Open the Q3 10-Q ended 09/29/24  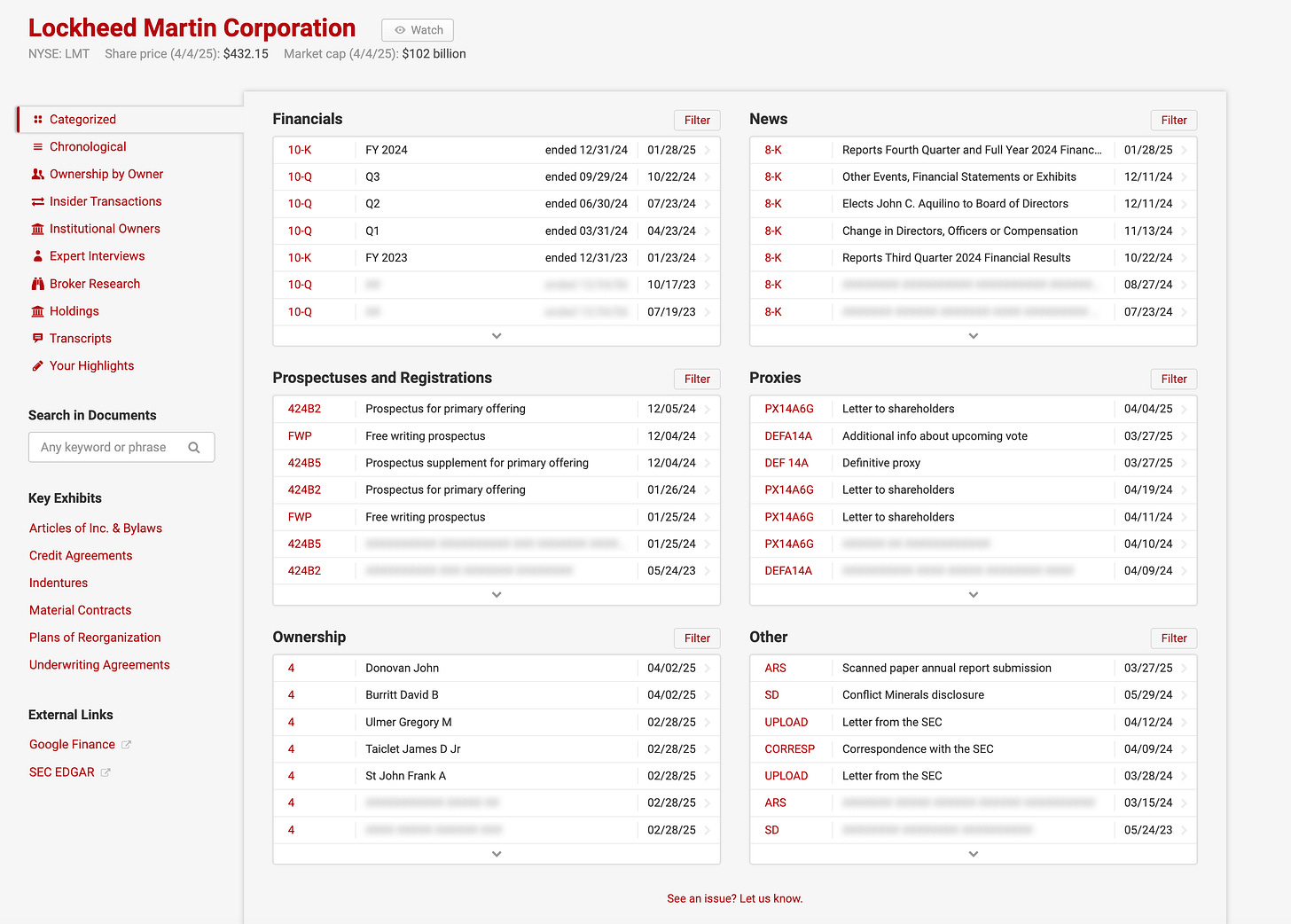point(497,177)
